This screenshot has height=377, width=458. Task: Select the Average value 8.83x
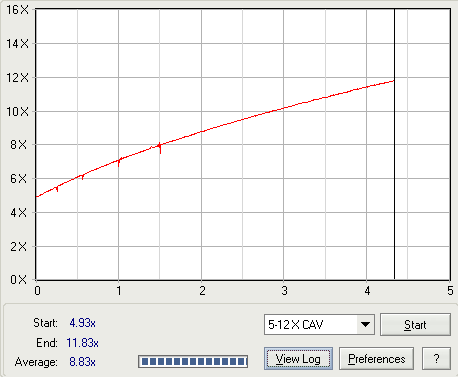(x=82, y=362)
